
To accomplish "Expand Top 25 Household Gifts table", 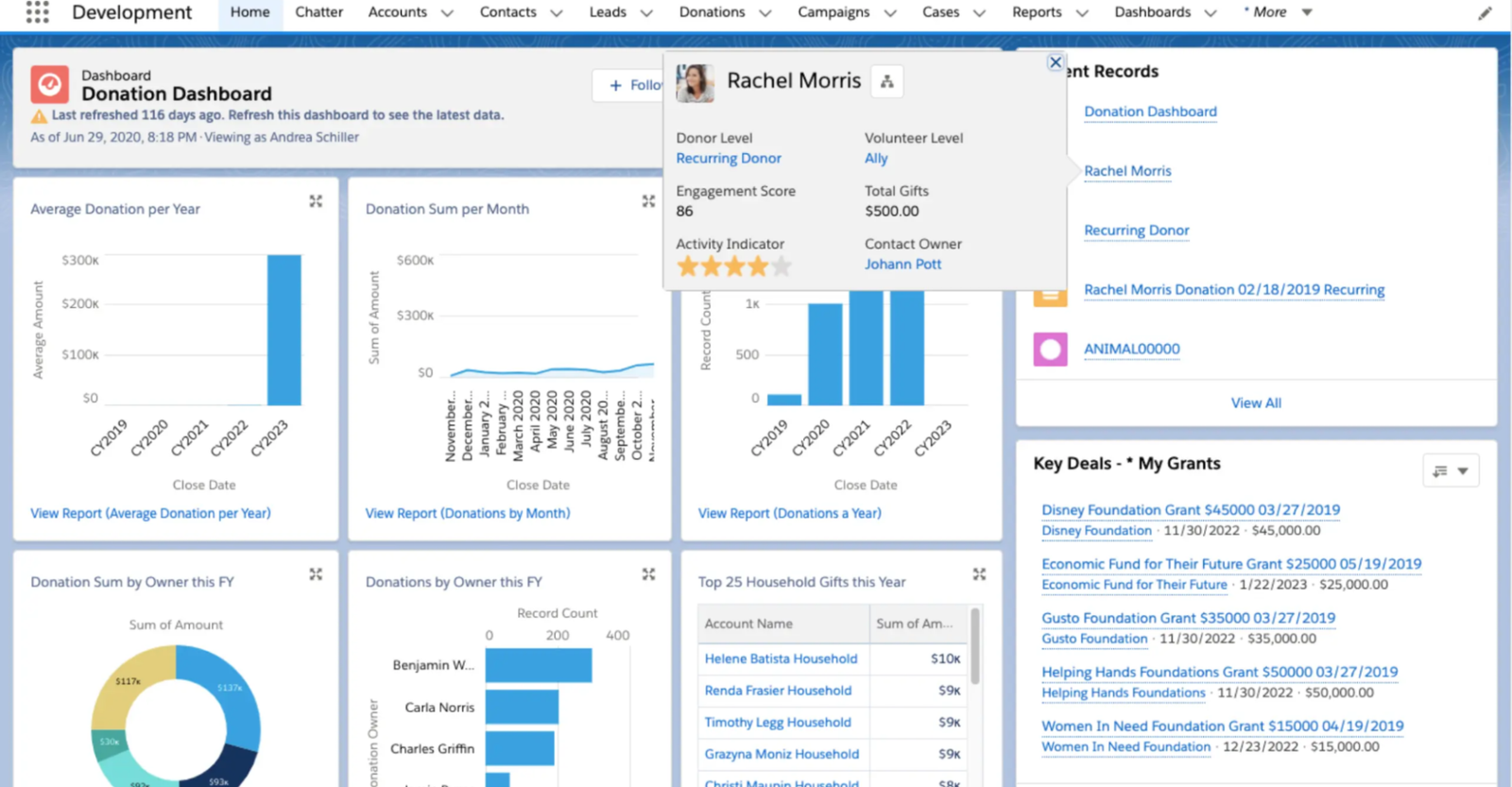I will tap(979, 574).
